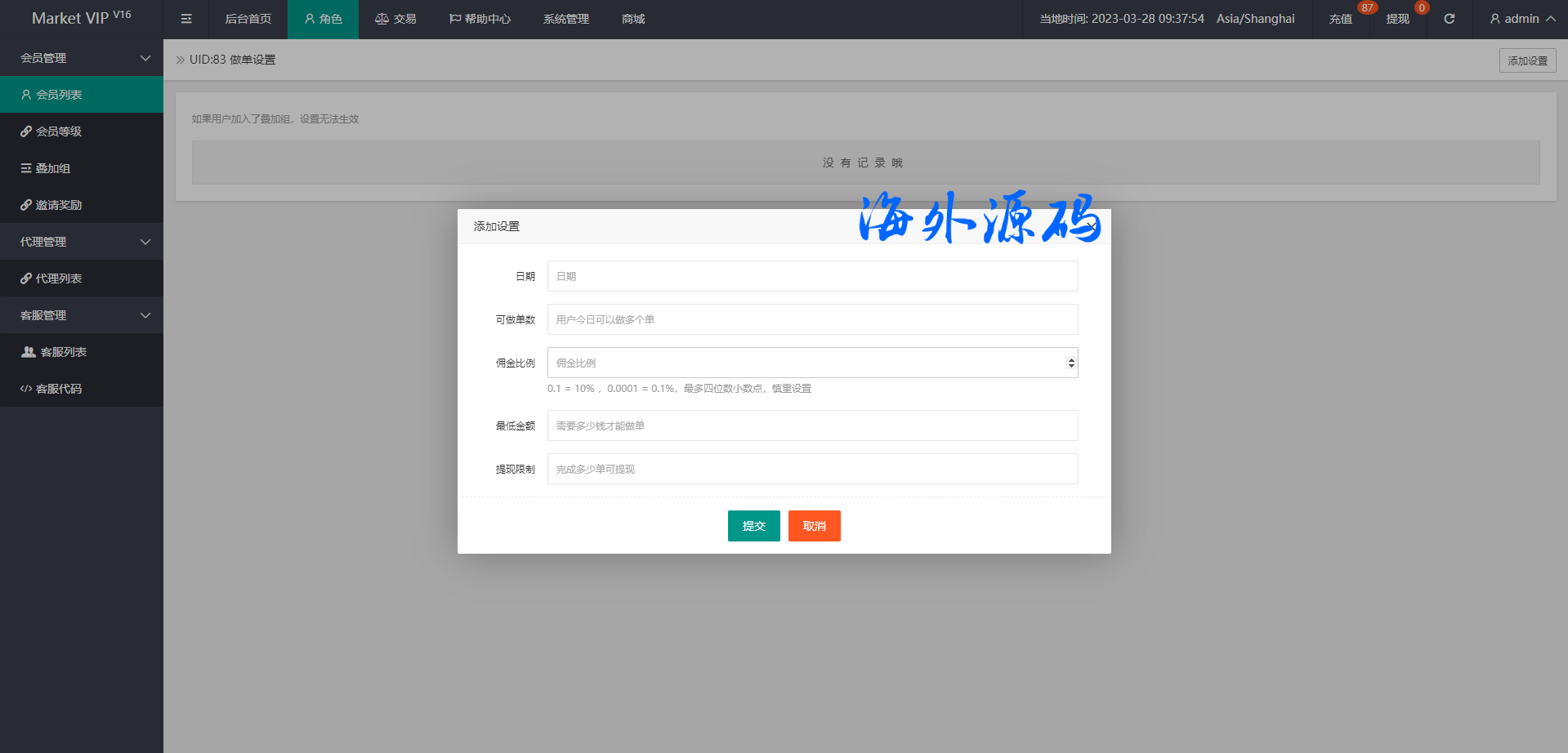Image resolution: width=1568 pixels, height=753 pixels.
Task: Switch to the 交易 top menu
Action: coord(396,19)
